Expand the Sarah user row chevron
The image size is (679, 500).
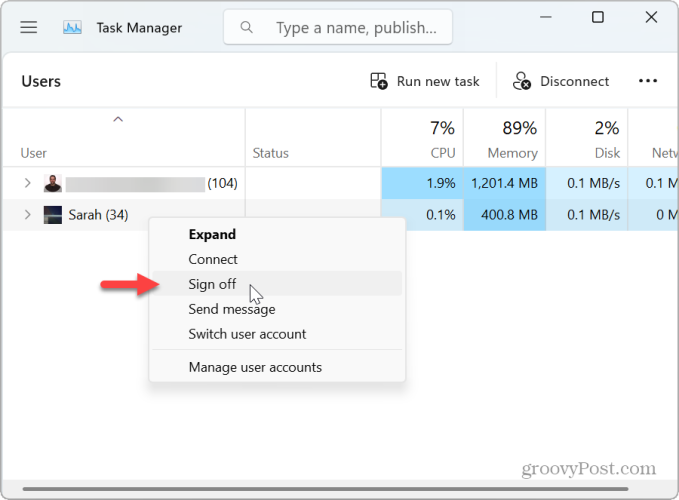click(27, 215)
